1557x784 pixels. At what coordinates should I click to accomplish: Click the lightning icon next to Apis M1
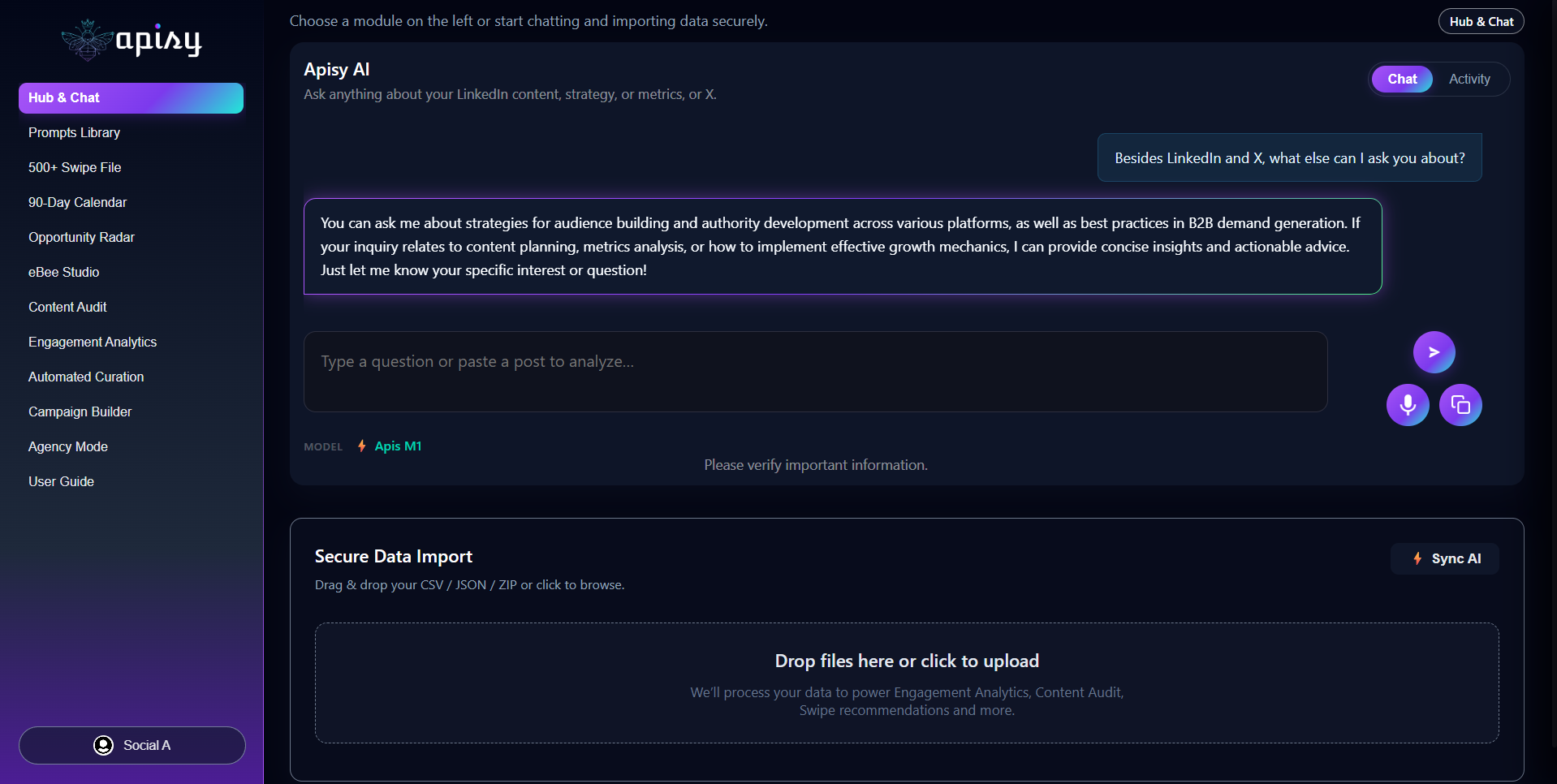(x=362, y=446)
